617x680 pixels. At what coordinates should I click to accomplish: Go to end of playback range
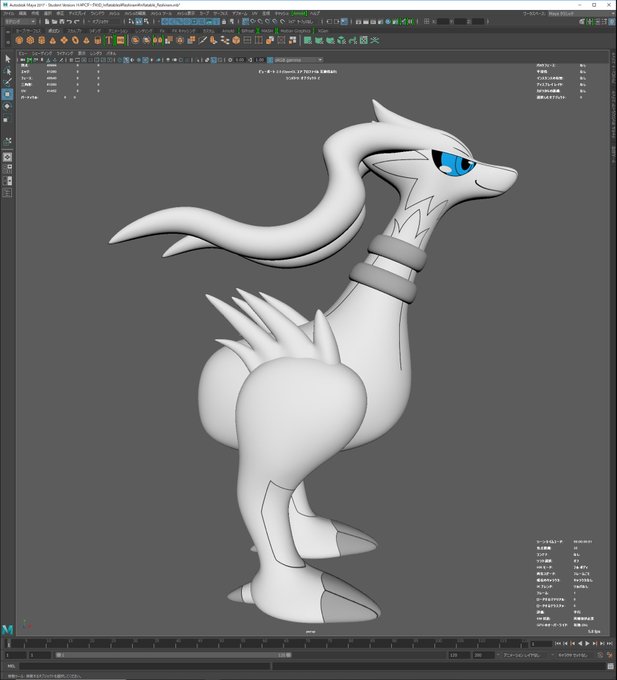[x=610, y=643]
